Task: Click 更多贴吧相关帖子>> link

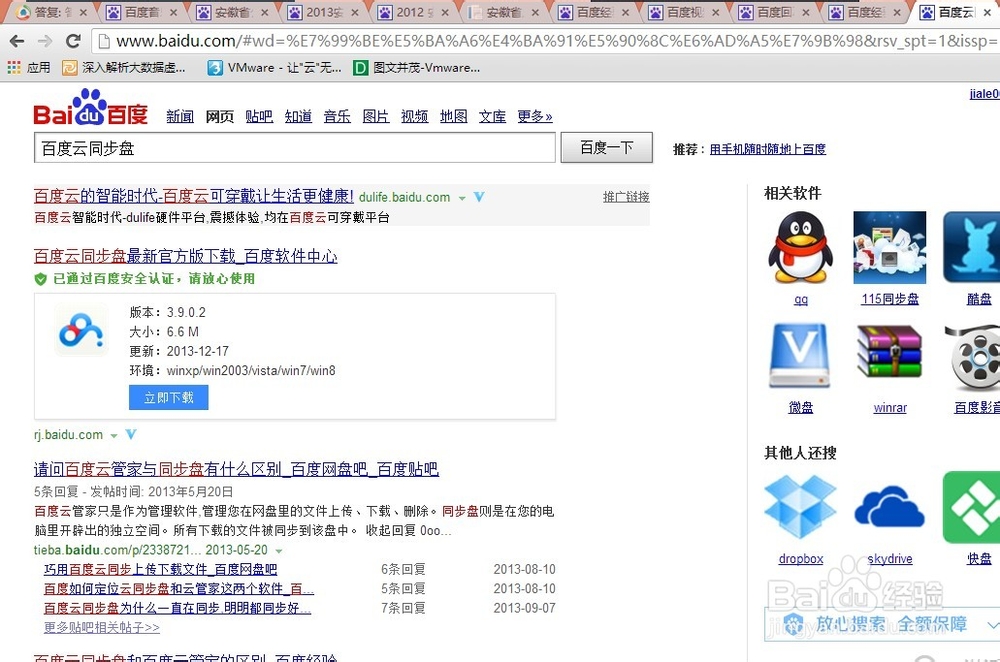Action: coord(102,628)
